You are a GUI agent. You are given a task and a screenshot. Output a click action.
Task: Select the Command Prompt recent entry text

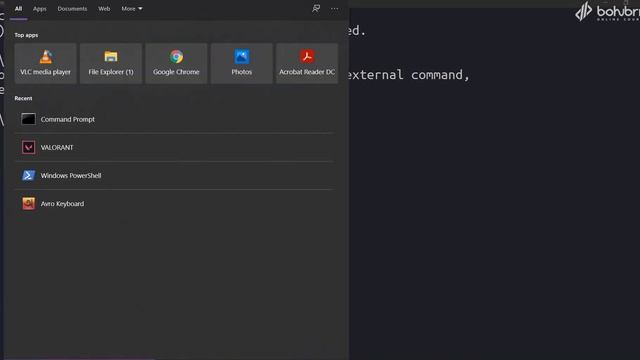tap(68, 119)
